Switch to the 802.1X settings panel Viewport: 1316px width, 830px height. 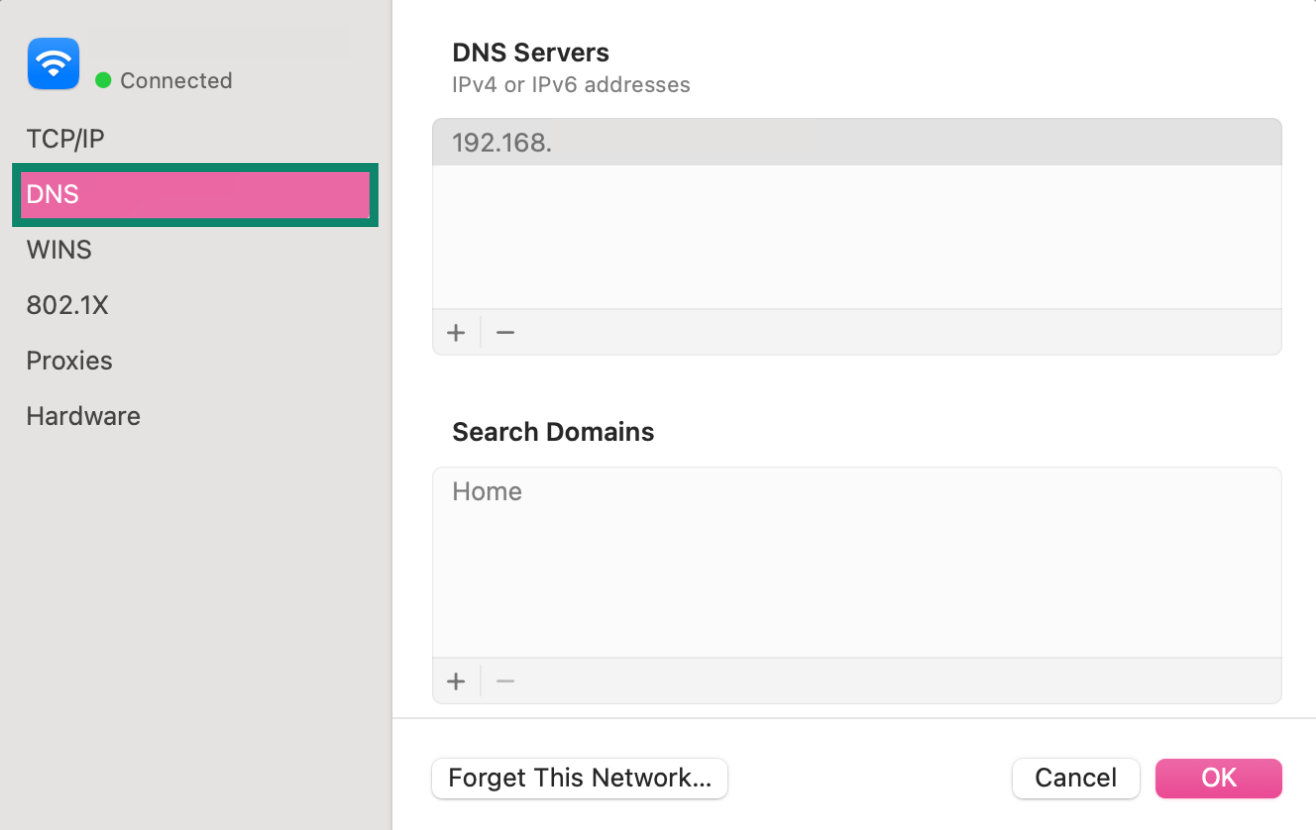pyautogui.click(x=67, y=304)
